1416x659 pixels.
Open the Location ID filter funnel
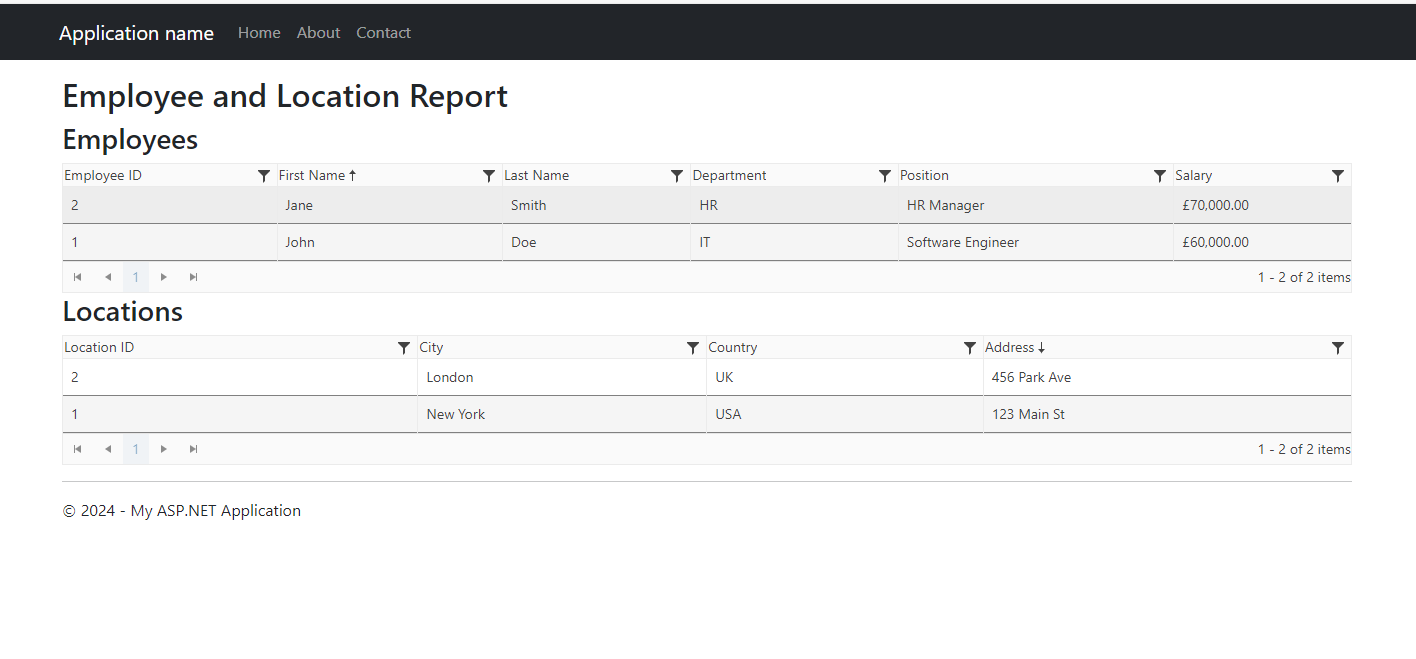pyautogui.click(x=404, y=347)
